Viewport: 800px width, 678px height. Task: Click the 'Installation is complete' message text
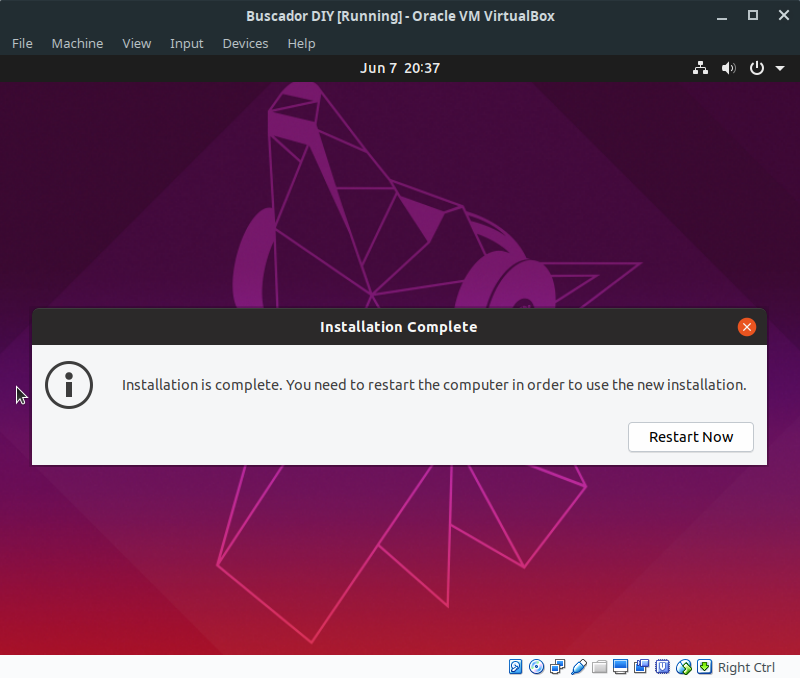(x=434, y=385)
